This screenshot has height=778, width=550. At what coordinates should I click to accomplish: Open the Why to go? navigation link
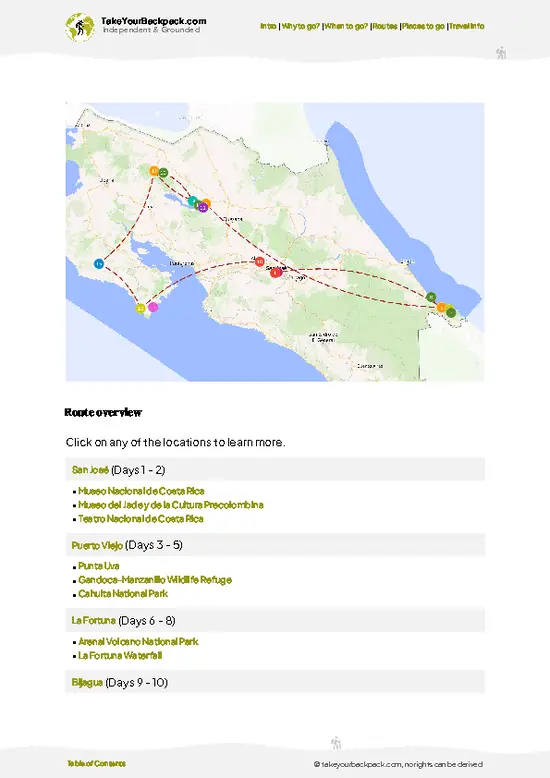301,26
